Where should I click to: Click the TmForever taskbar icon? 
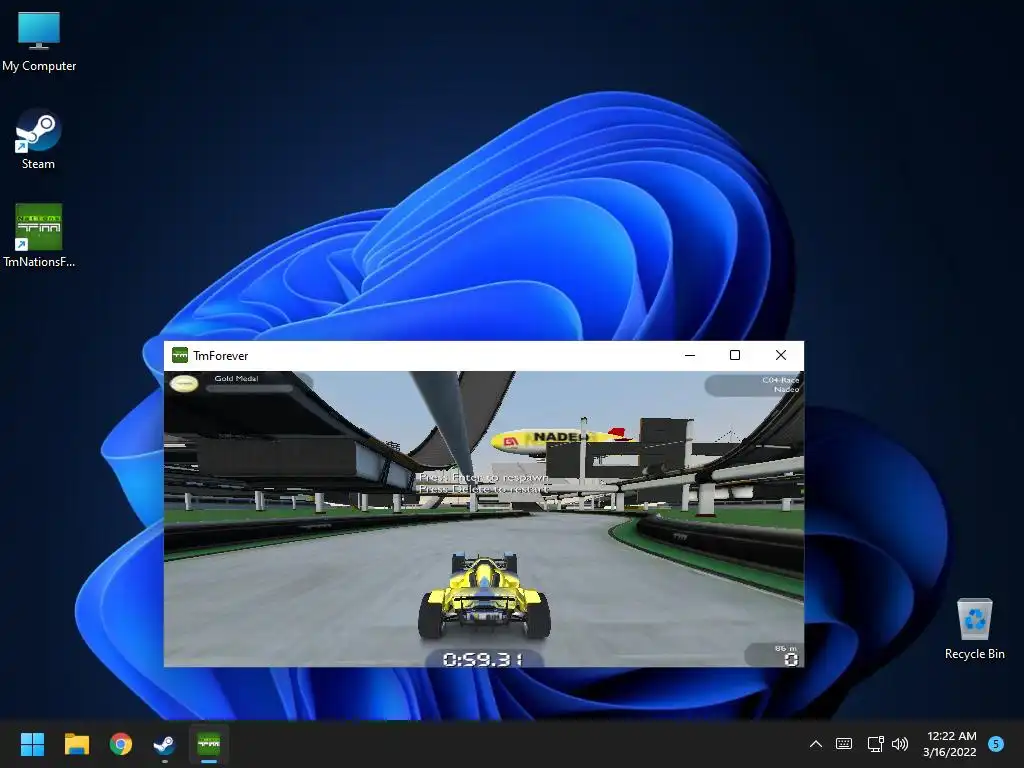[209, 744]
